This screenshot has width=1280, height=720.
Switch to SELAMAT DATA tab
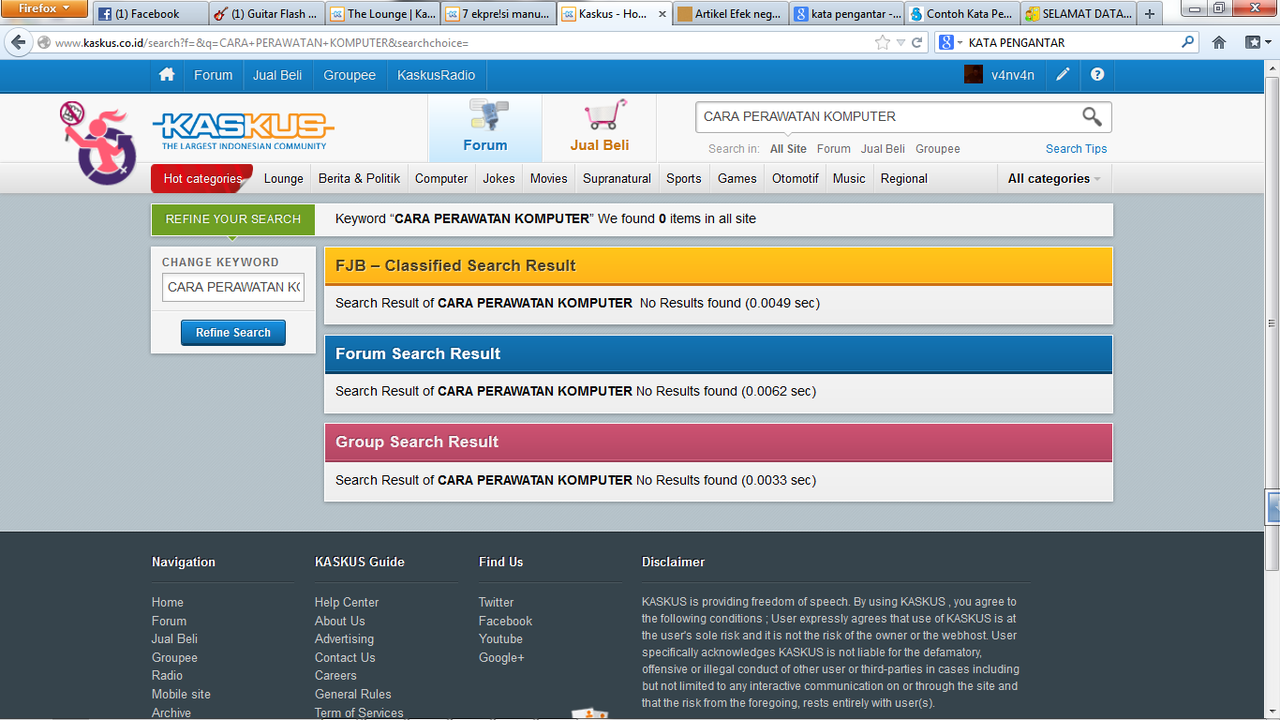click(x=1079, y=14)
